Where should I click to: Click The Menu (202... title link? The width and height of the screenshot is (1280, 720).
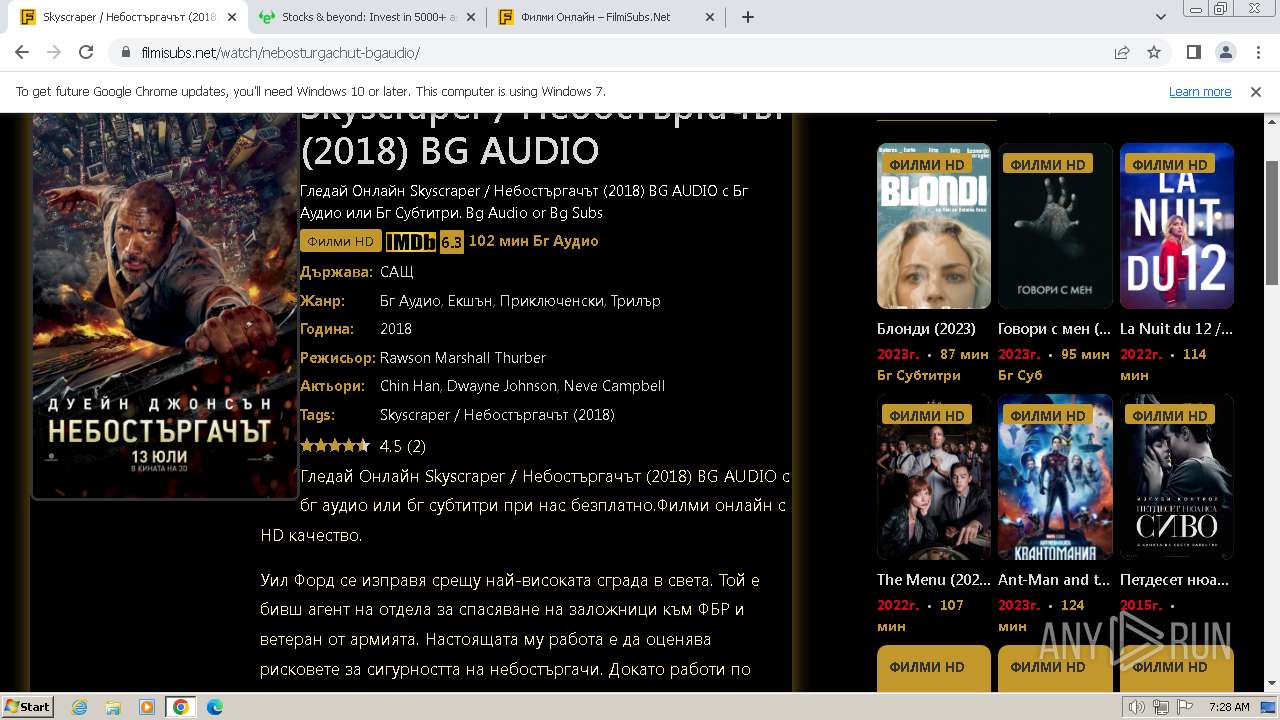pyautogui.click(x=932, y=579)
